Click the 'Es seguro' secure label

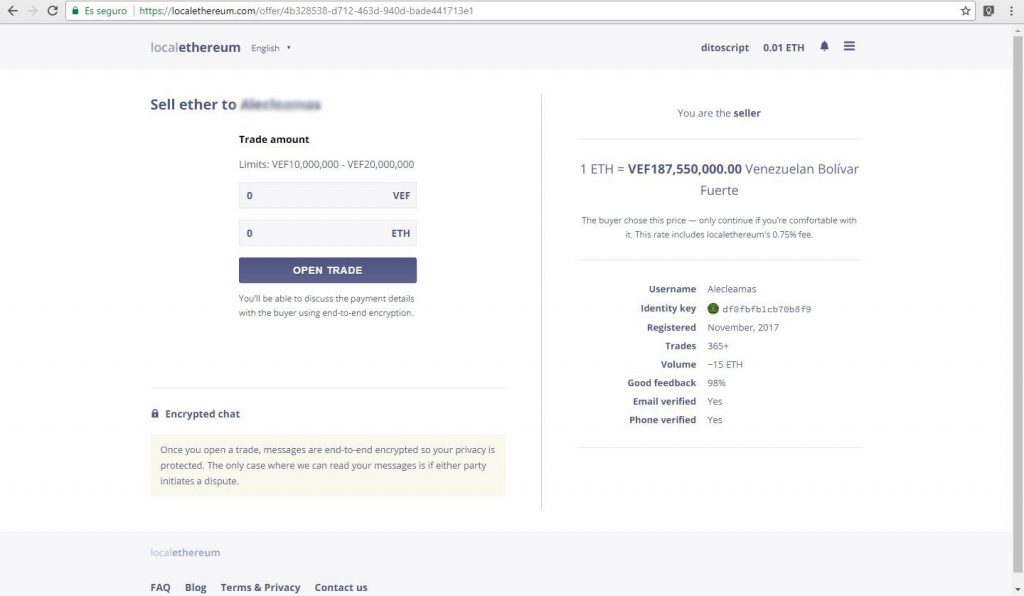[105, 10]
